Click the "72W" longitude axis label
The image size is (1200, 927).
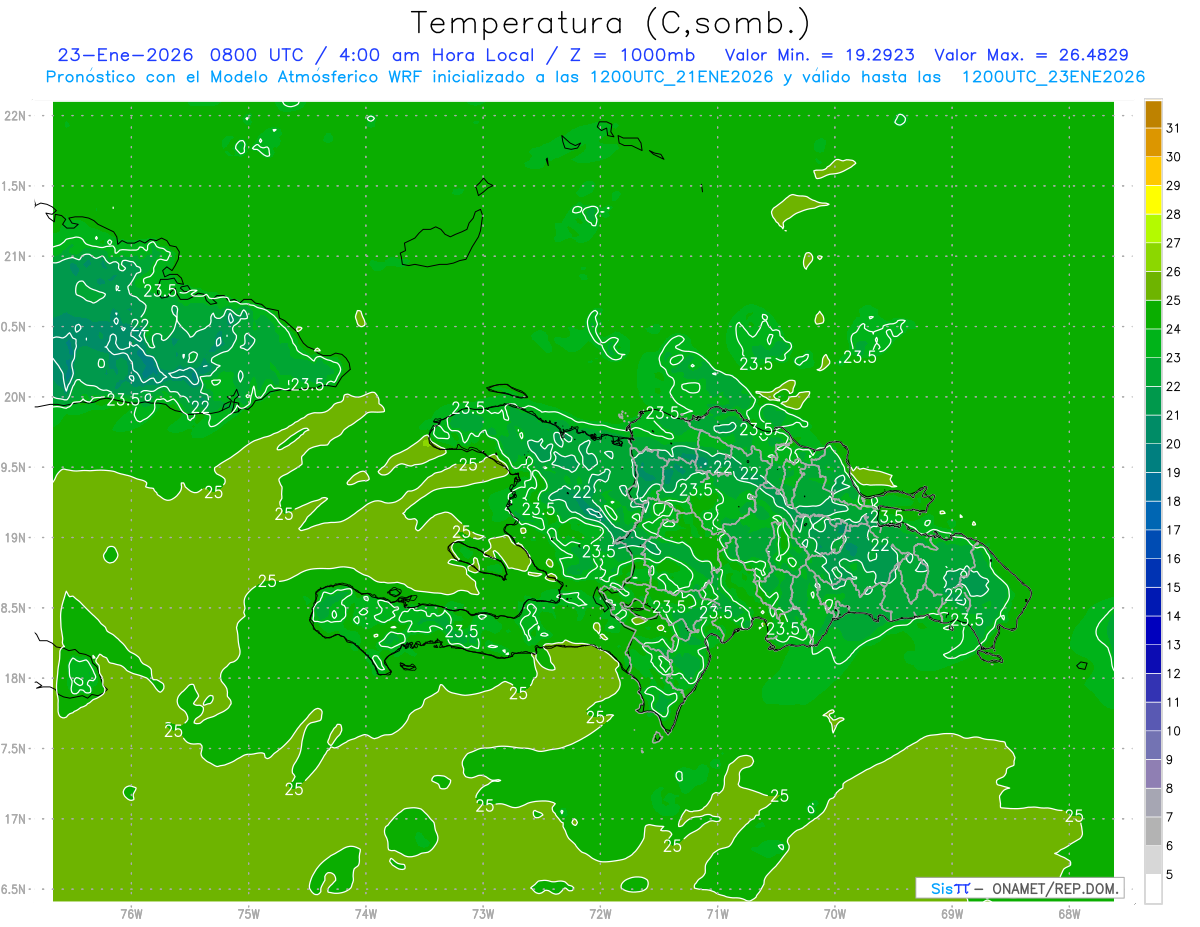click(600, 914)
